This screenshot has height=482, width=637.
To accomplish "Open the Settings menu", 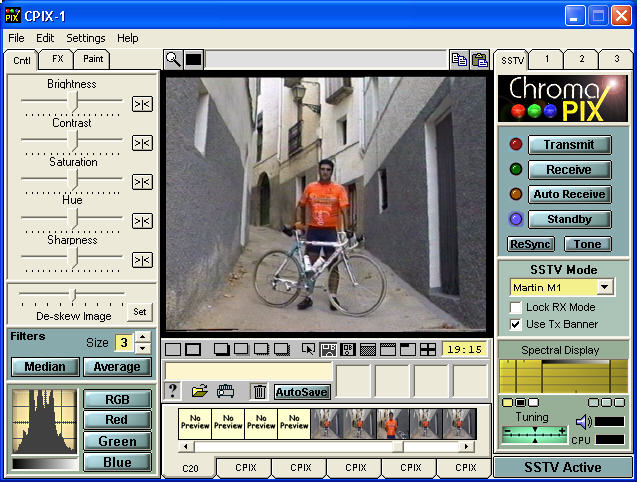I will [85, 38].
